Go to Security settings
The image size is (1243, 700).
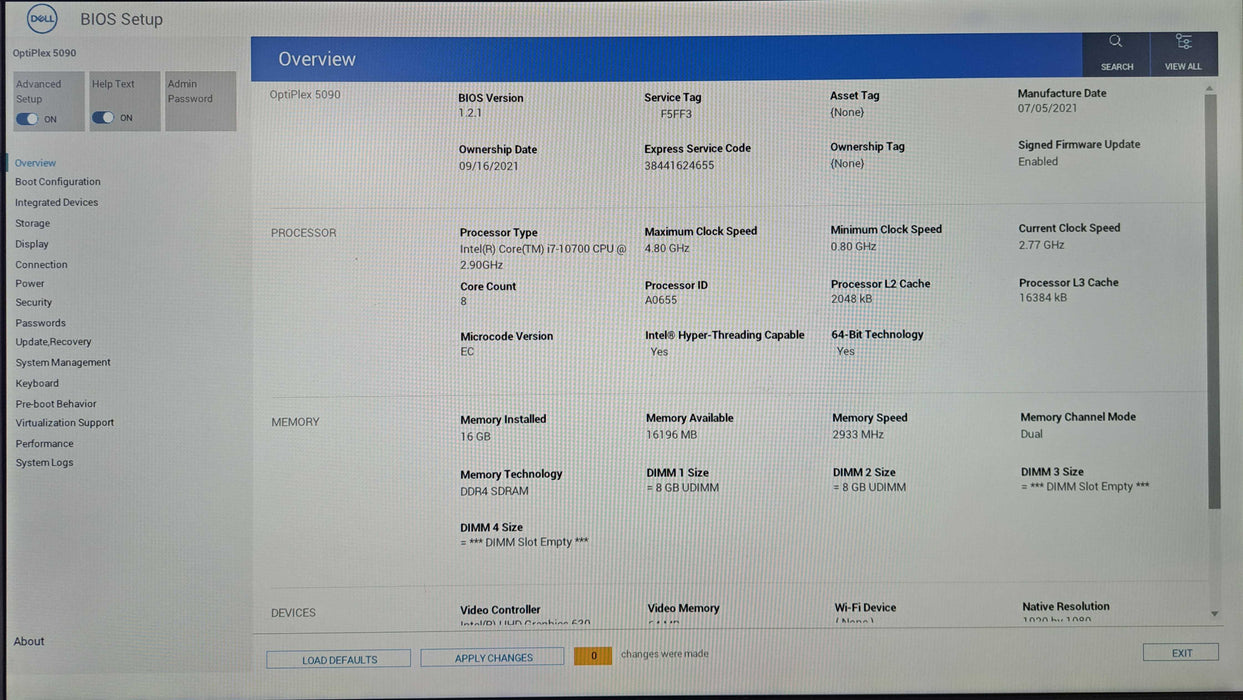coord(34,302)
